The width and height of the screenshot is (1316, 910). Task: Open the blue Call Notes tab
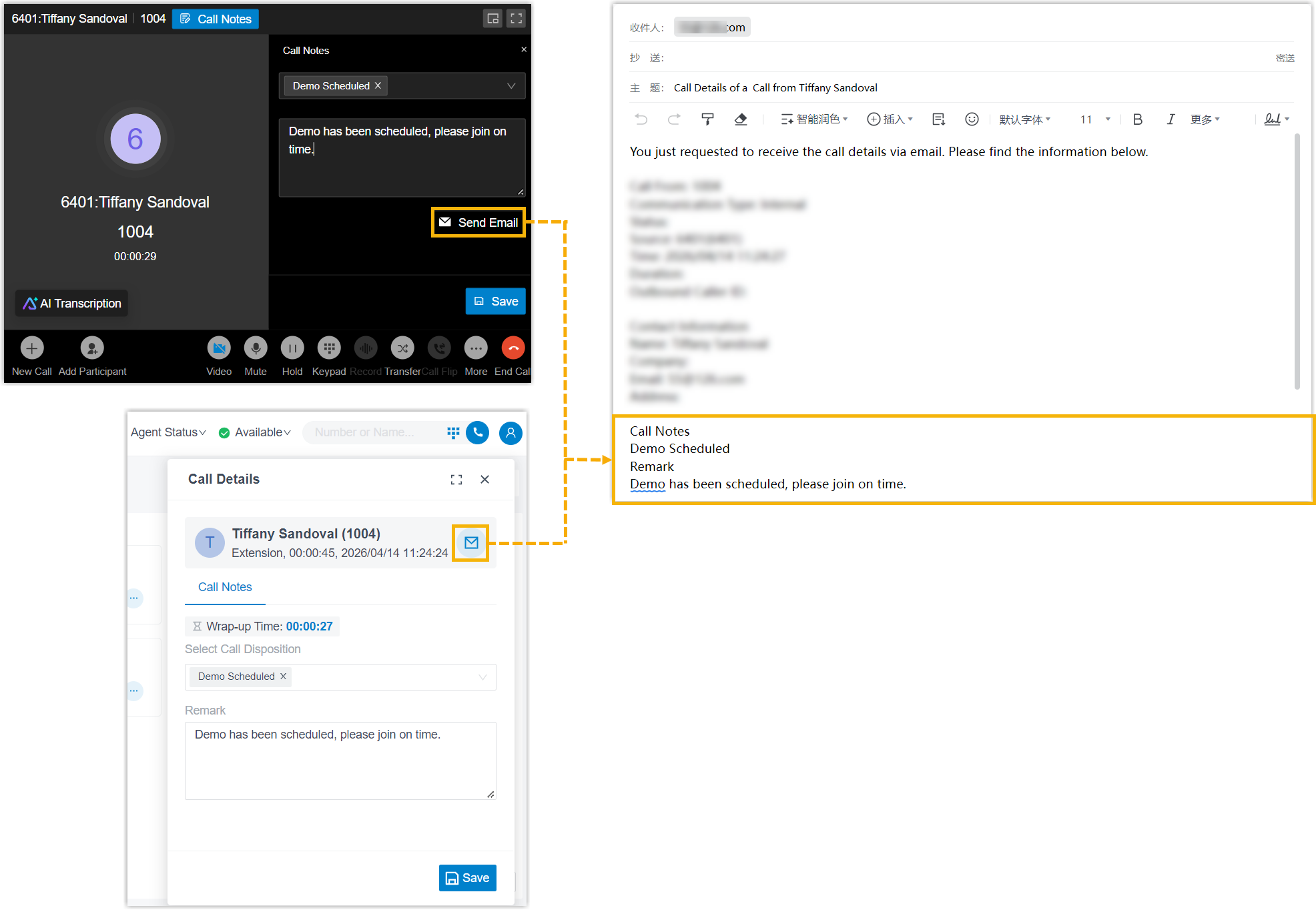point(216,19)
